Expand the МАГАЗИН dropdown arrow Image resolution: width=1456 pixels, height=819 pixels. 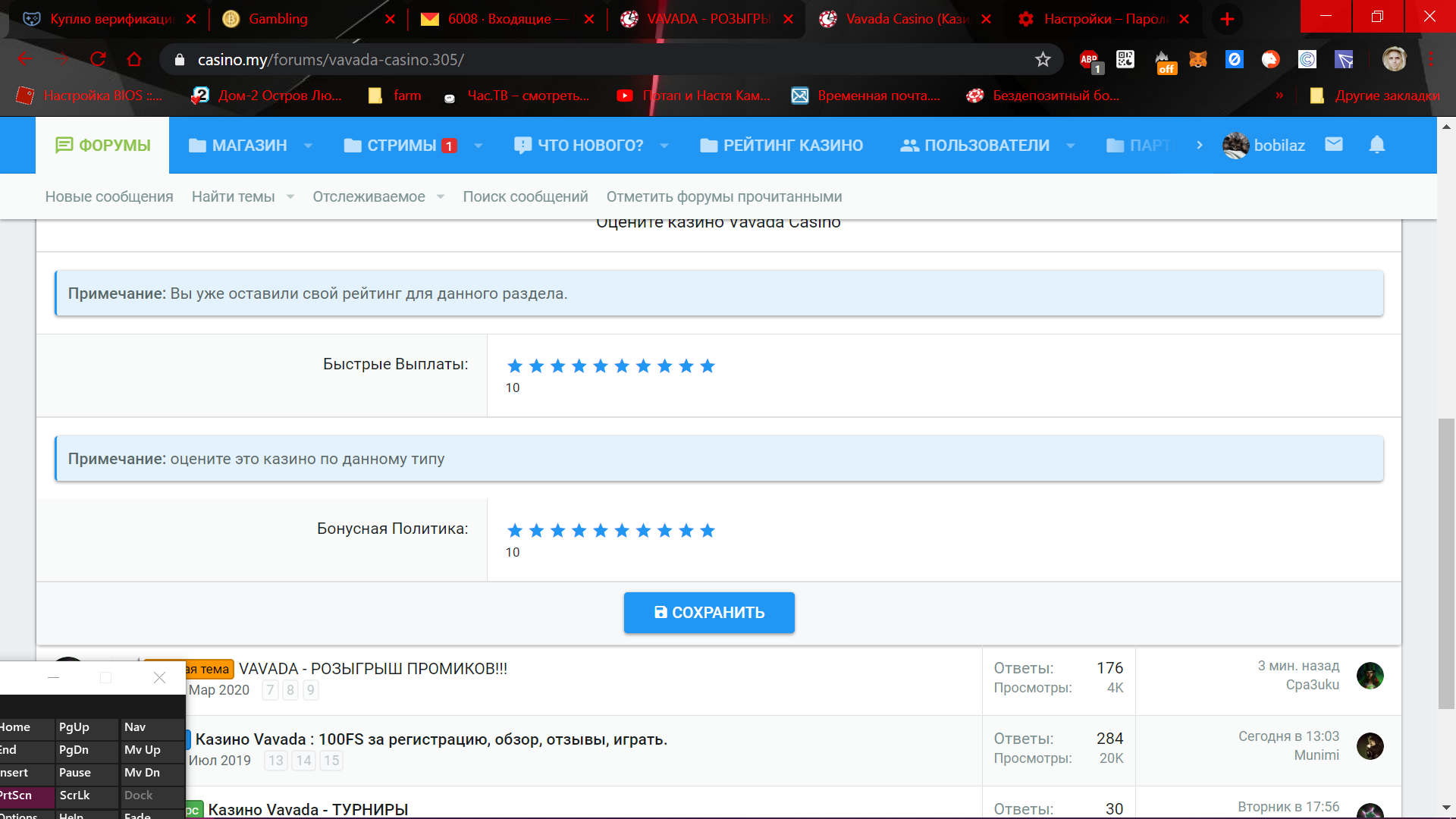(x=308, y=146)
